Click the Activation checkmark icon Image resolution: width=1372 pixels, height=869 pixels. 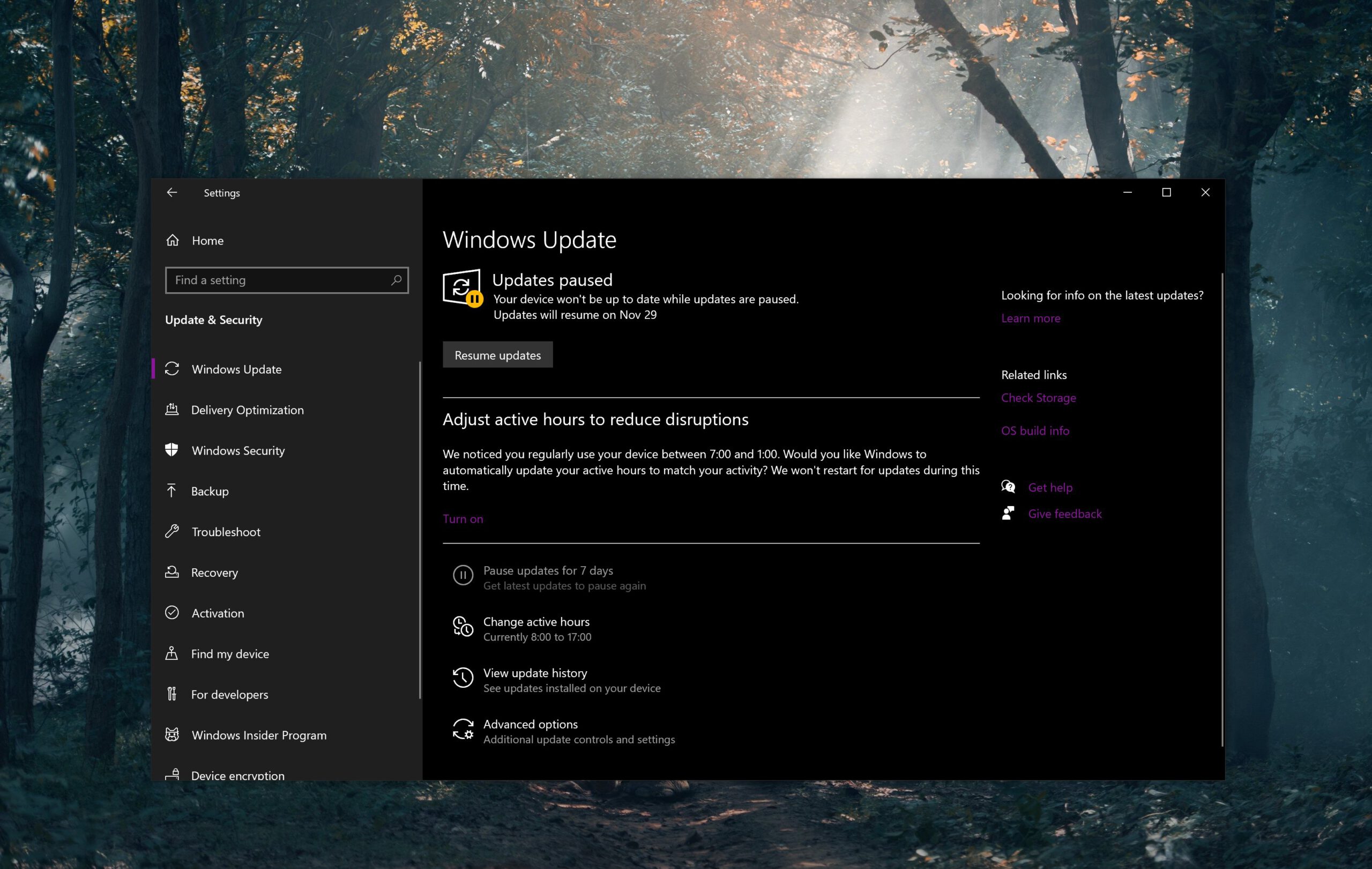[x=172, y=613]
